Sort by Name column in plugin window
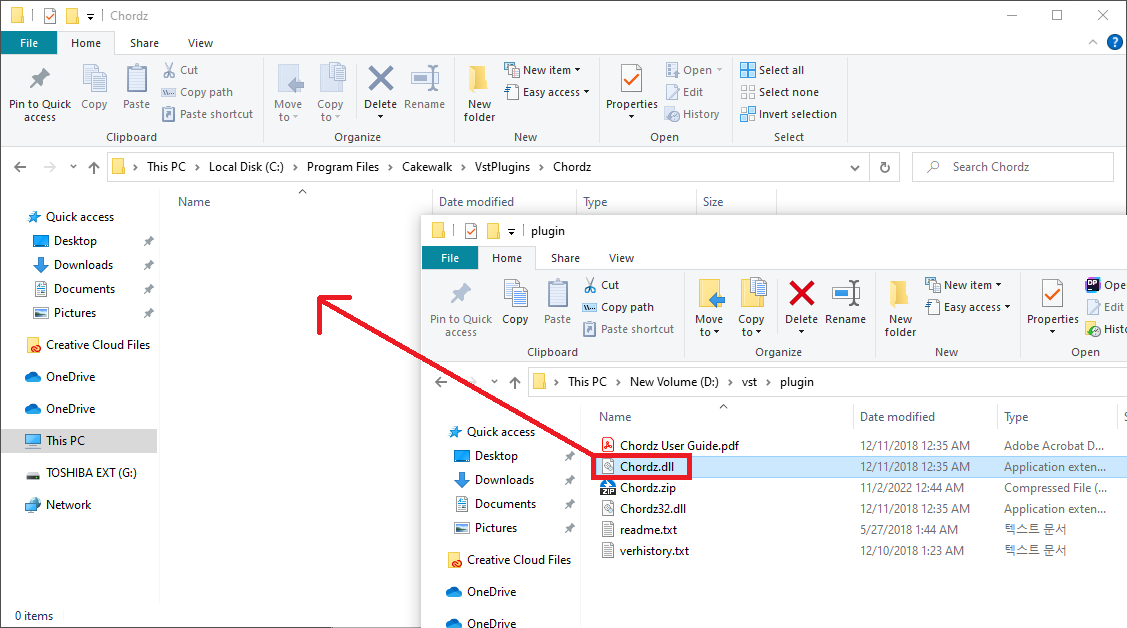1127x628 pixels. (615, 417)
